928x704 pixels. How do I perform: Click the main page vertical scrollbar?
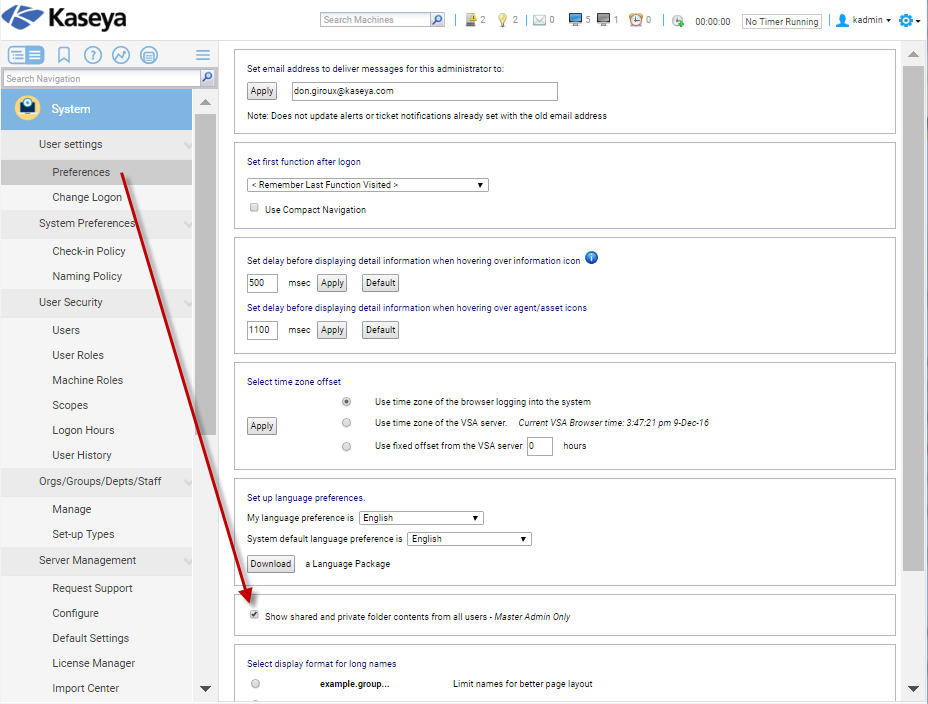pos(912,300)
